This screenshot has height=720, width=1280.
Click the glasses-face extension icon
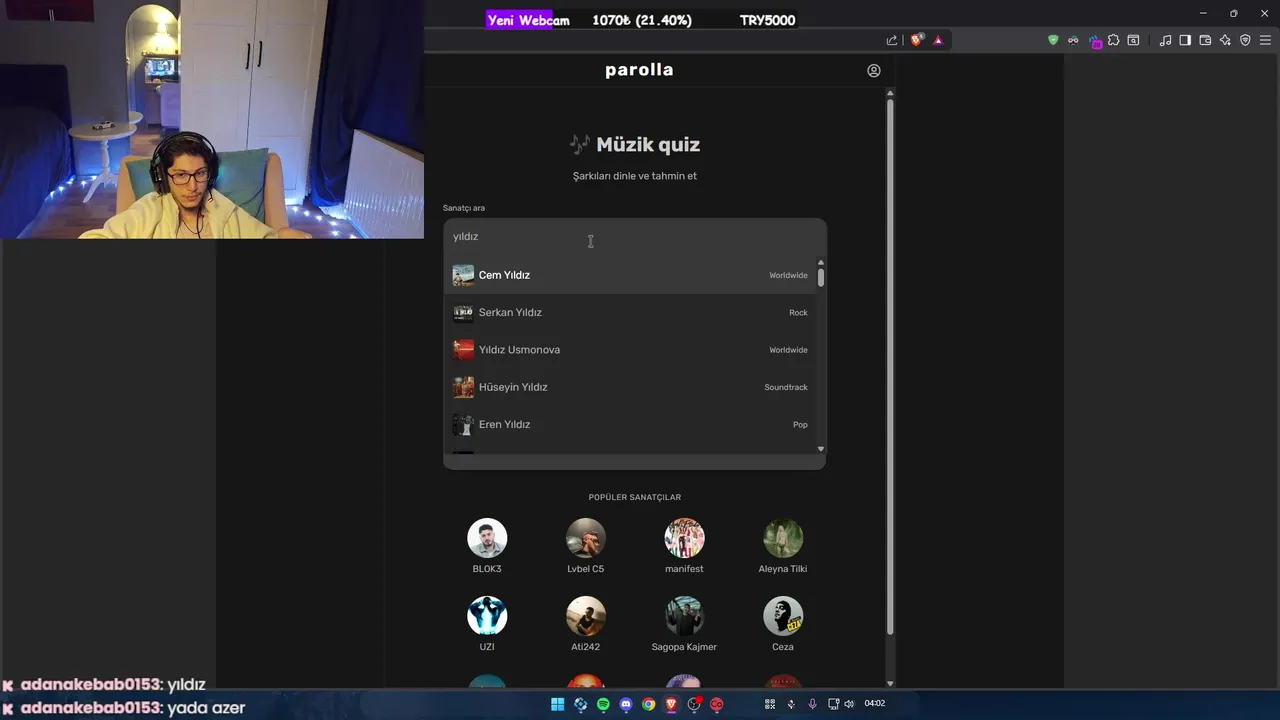[1073, 40]
